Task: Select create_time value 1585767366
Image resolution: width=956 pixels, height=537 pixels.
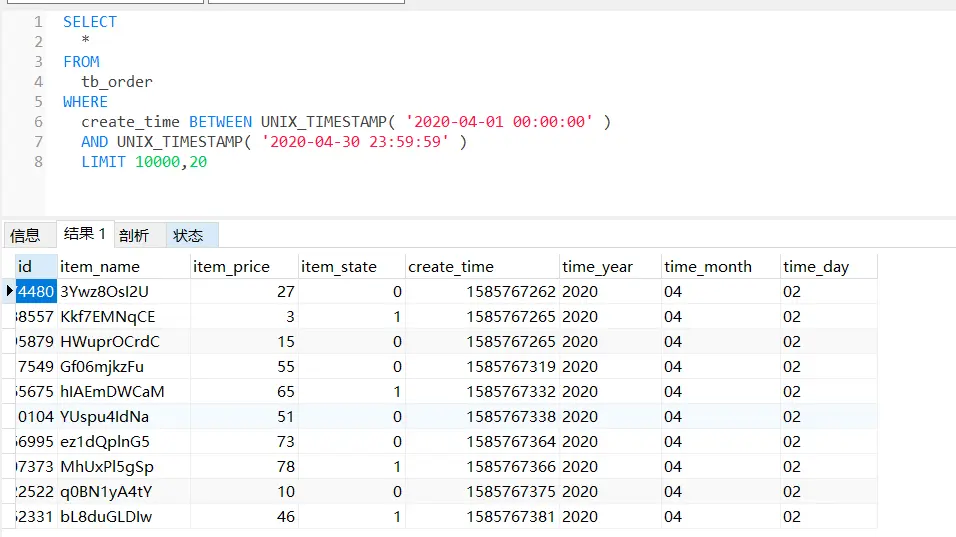Action: tap(482, 467)
